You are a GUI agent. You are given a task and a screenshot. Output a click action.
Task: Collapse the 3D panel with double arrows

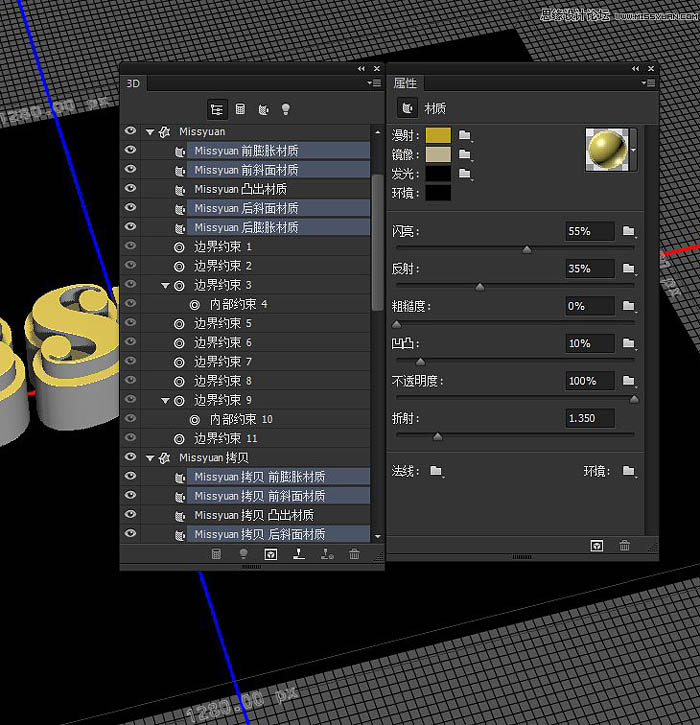pos(361,68)
